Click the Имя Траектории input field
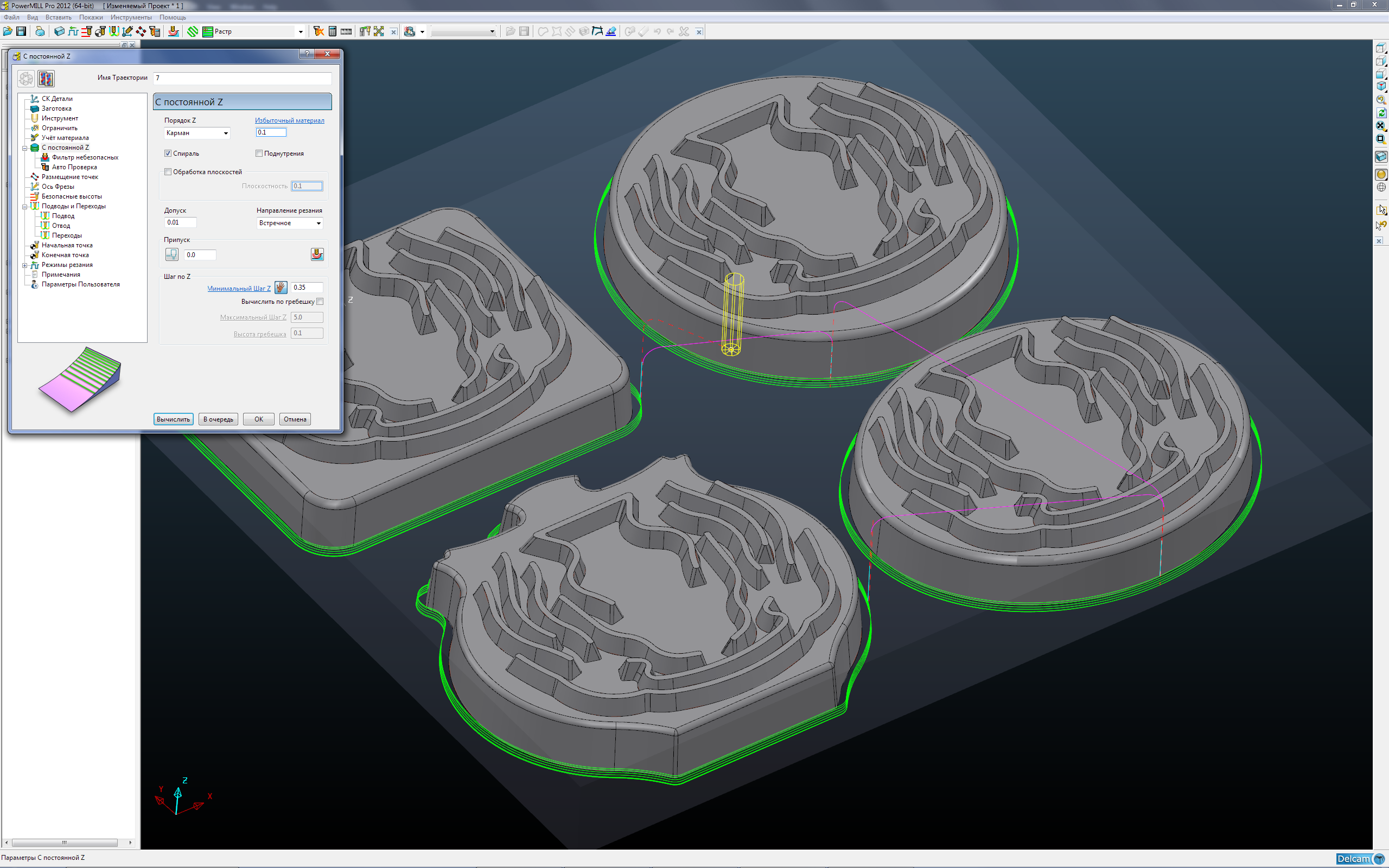Viewport: 1389px width, 868px height. coord(241,78)
